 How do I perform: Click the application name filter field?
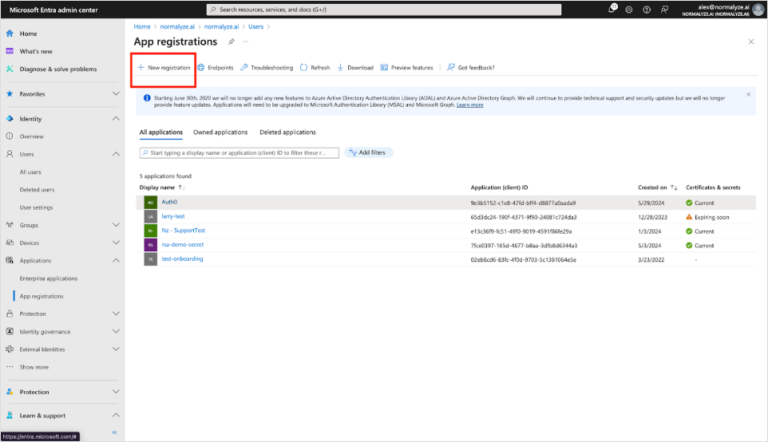pos(238,153)
